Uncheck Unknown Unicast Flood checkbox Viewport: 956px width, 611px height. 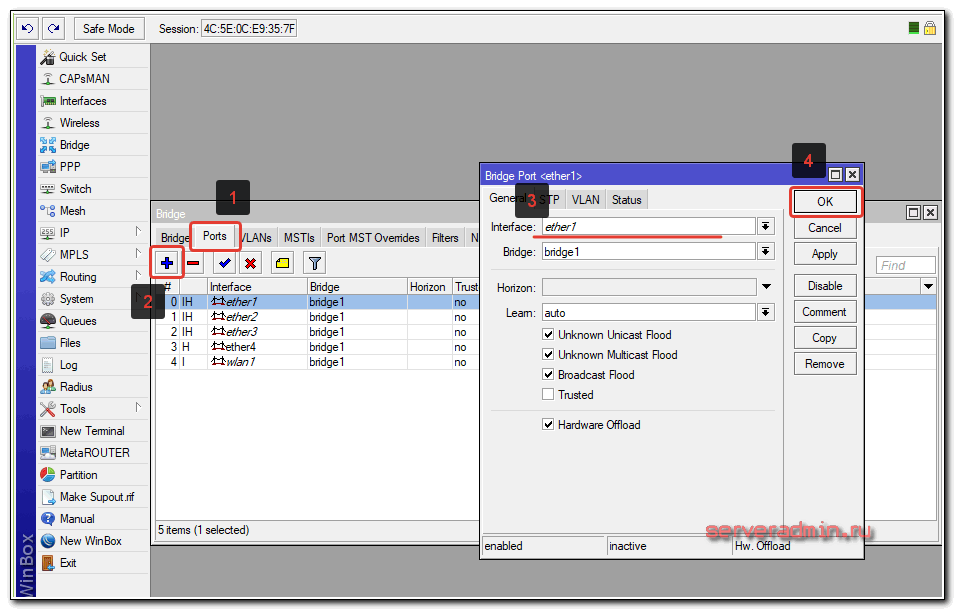548,335
